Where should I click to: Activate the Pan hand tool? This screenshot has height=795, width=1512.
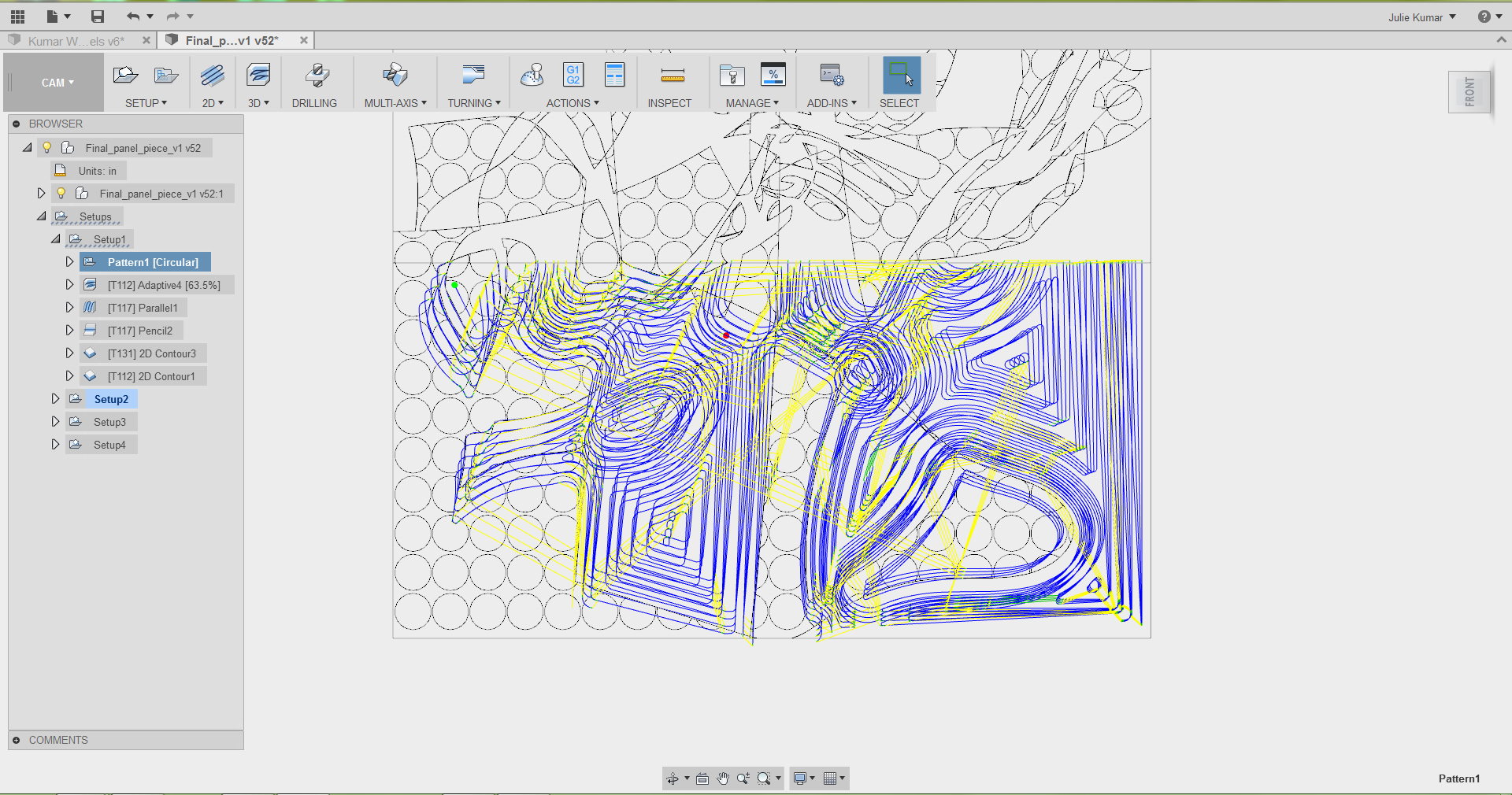723,778
